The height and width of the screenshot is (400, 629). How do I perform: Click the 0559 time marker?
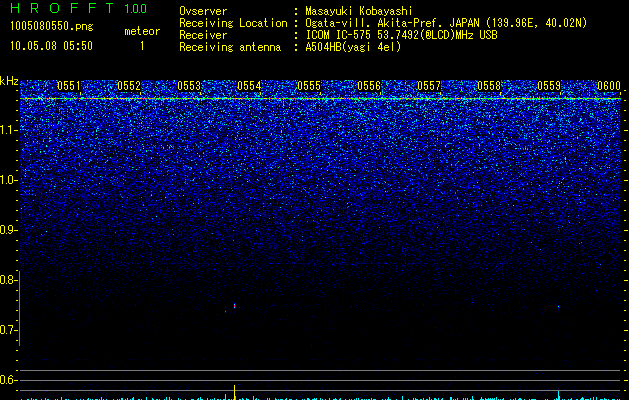(549, 86)
